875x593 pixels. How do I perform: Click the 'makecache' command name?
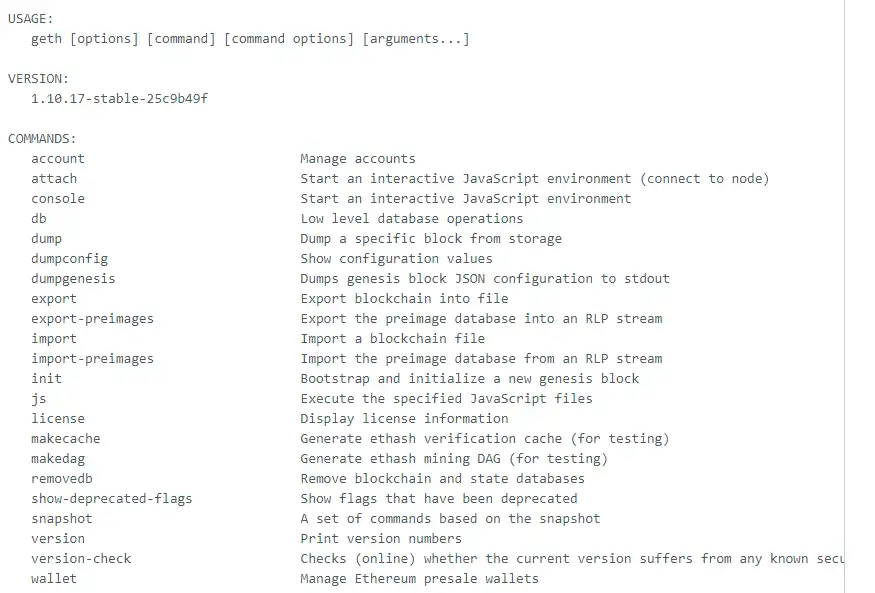click(x=66, y=438)
